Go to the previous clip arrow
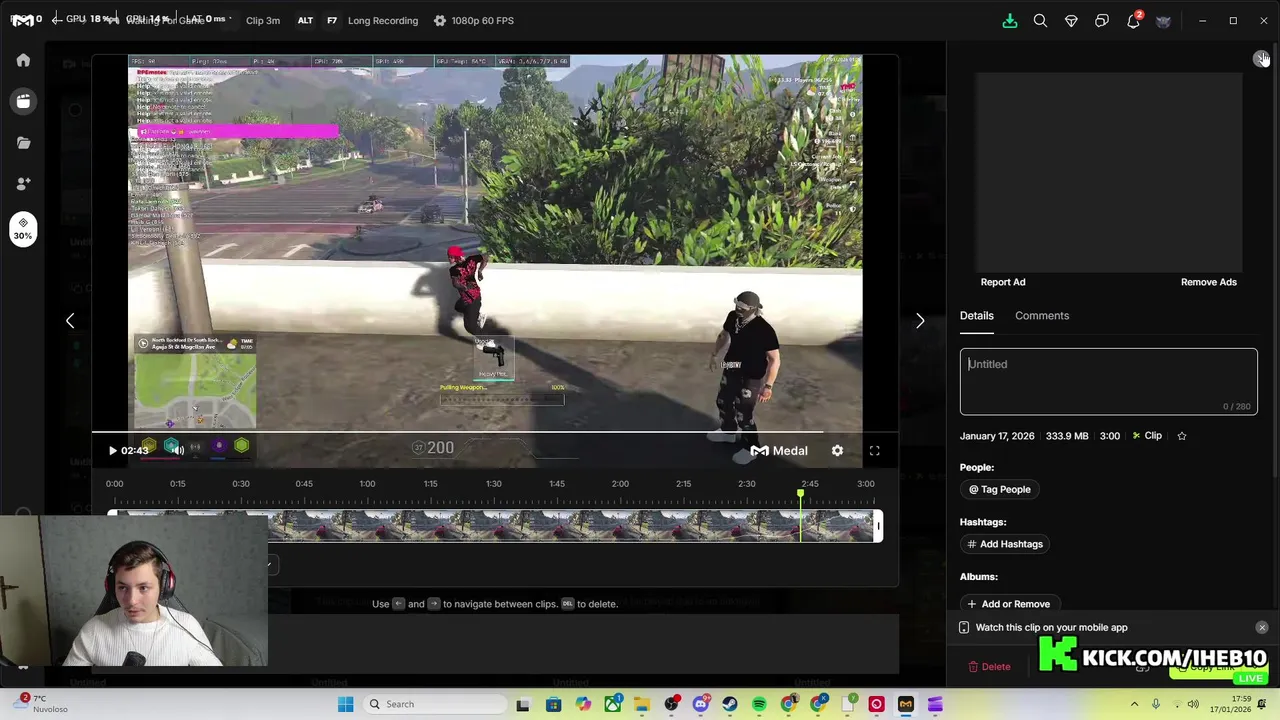 (x=70, y=321)
